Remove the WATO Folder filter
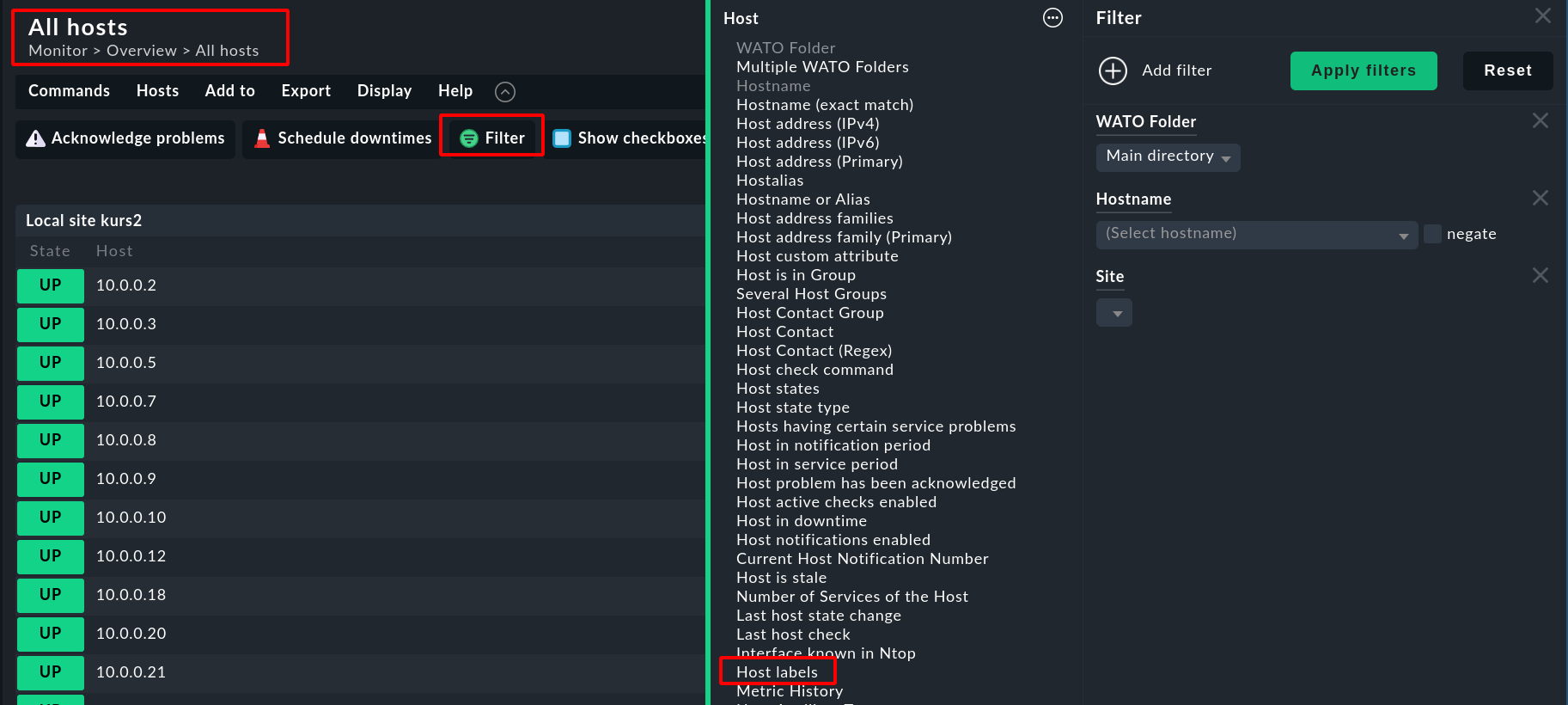Viewport: 1568px width, 705px height. [x=1540, y=121]
